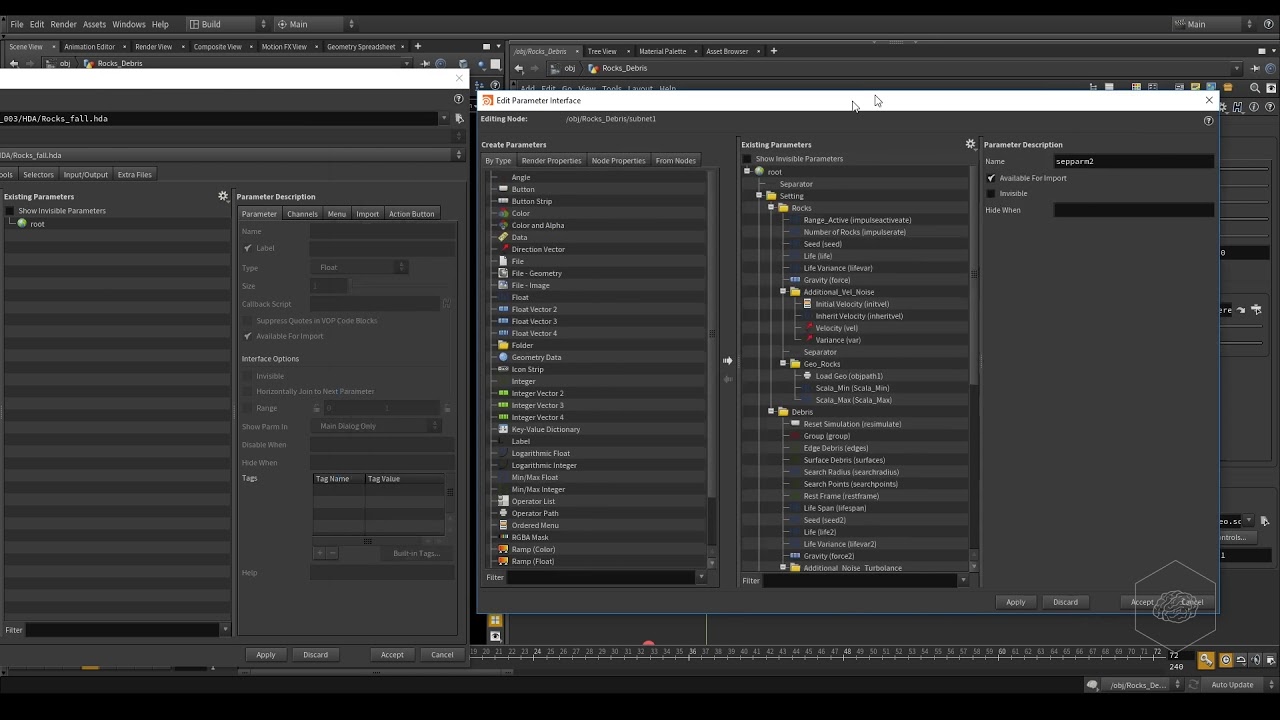
Task: Switch to the Render Properties tab
Action: point(551,161)
